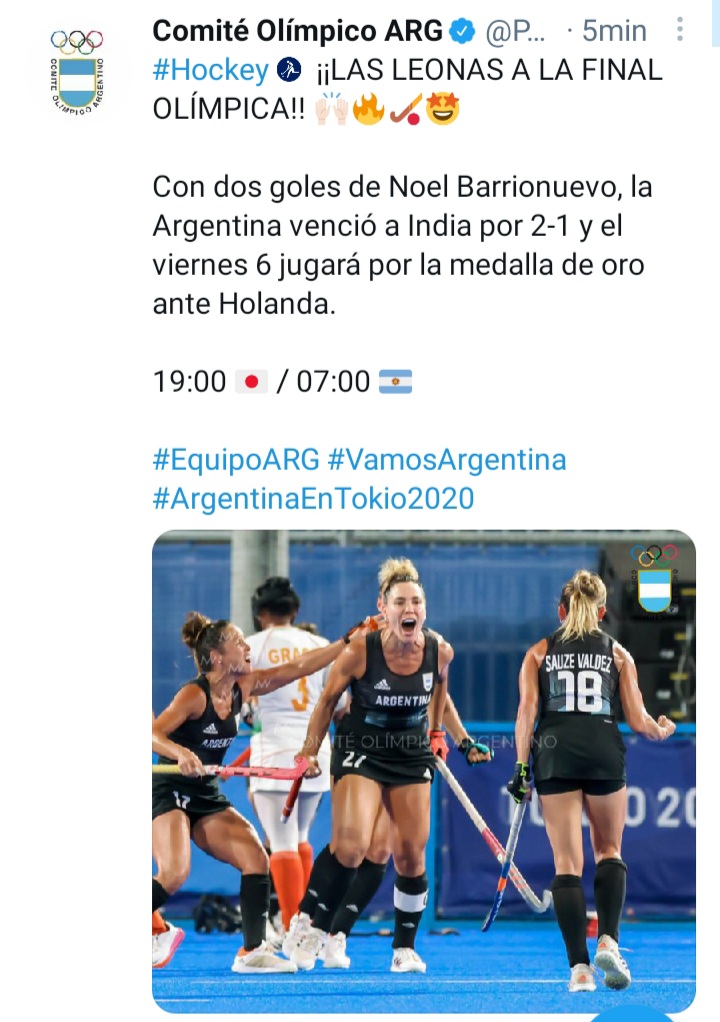Open the #EquipoARG hashtag
720x1022 pixels.
click(x=236, y=460)
